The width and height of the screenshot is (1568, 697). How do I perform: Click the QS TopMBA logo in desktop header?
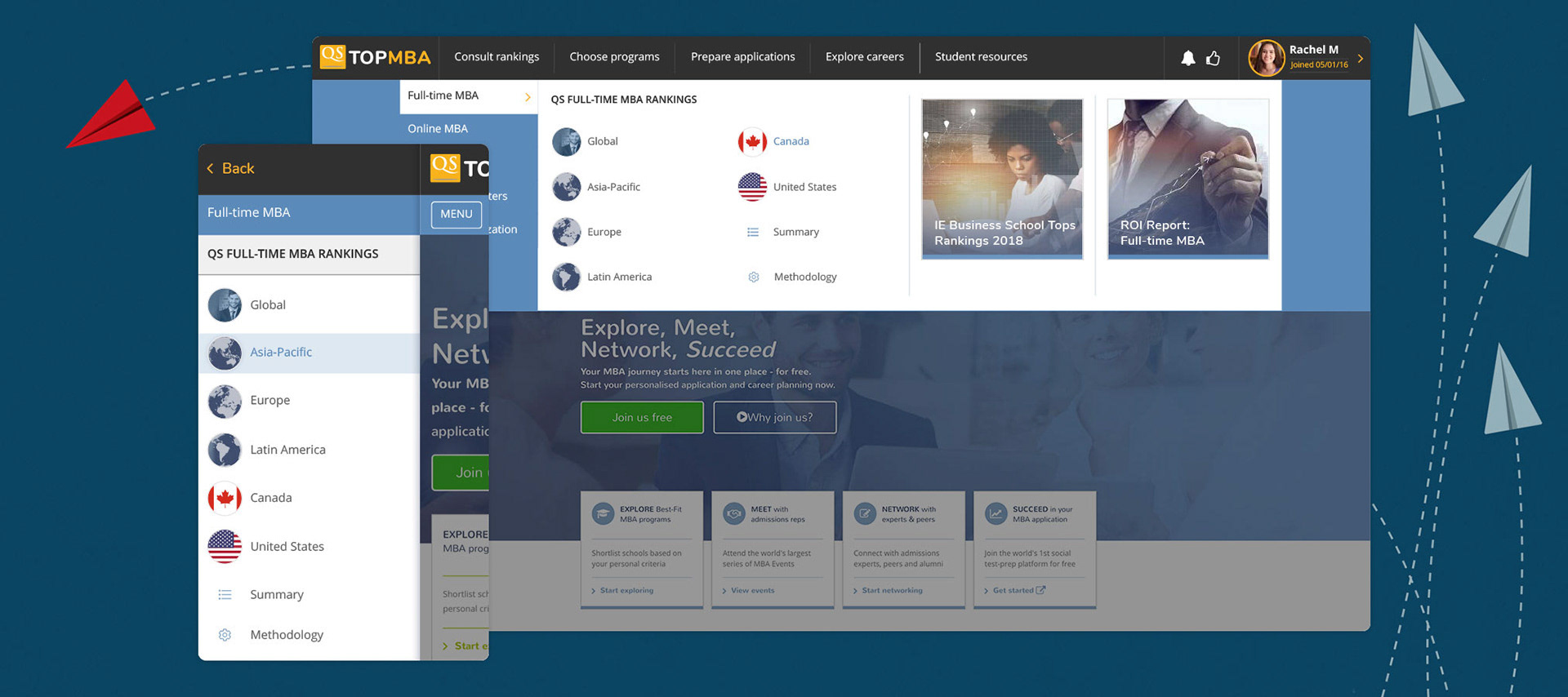coord(375,57)
